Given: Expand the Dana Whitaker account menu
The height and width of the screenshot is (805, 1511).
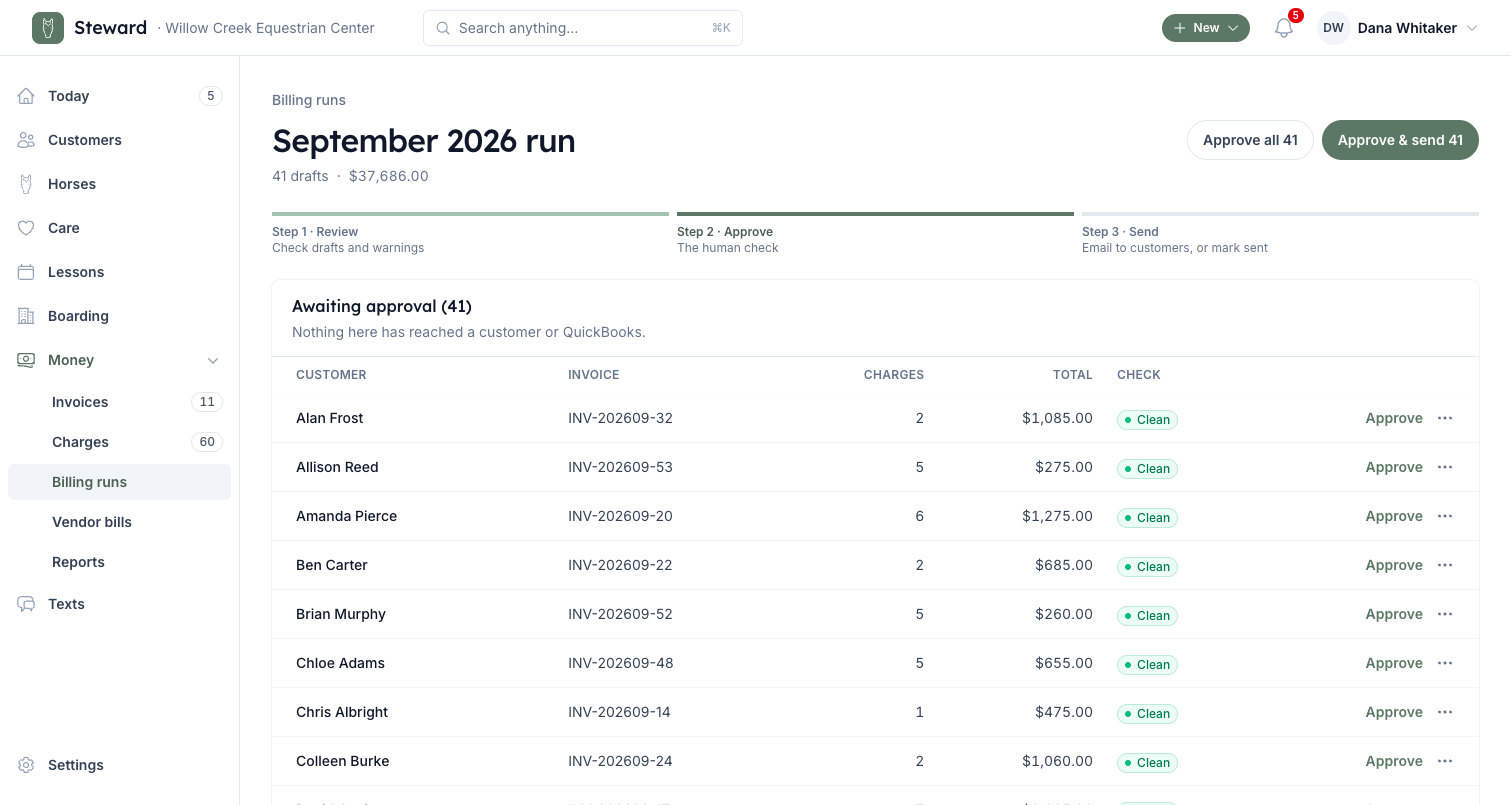Looking at the screenshot, I should pyautogui.click(x=1398, y=28).
